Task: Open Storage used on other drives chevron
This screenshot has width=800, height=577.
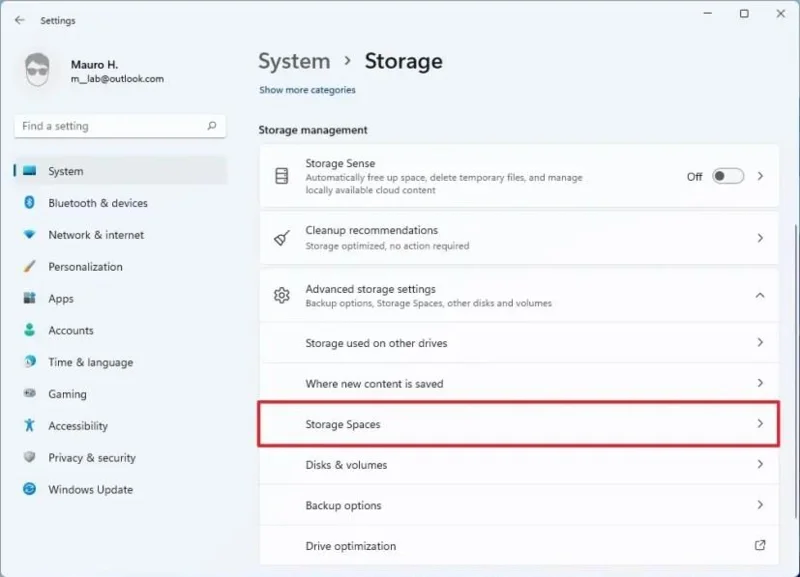Action: coord(760,342)
